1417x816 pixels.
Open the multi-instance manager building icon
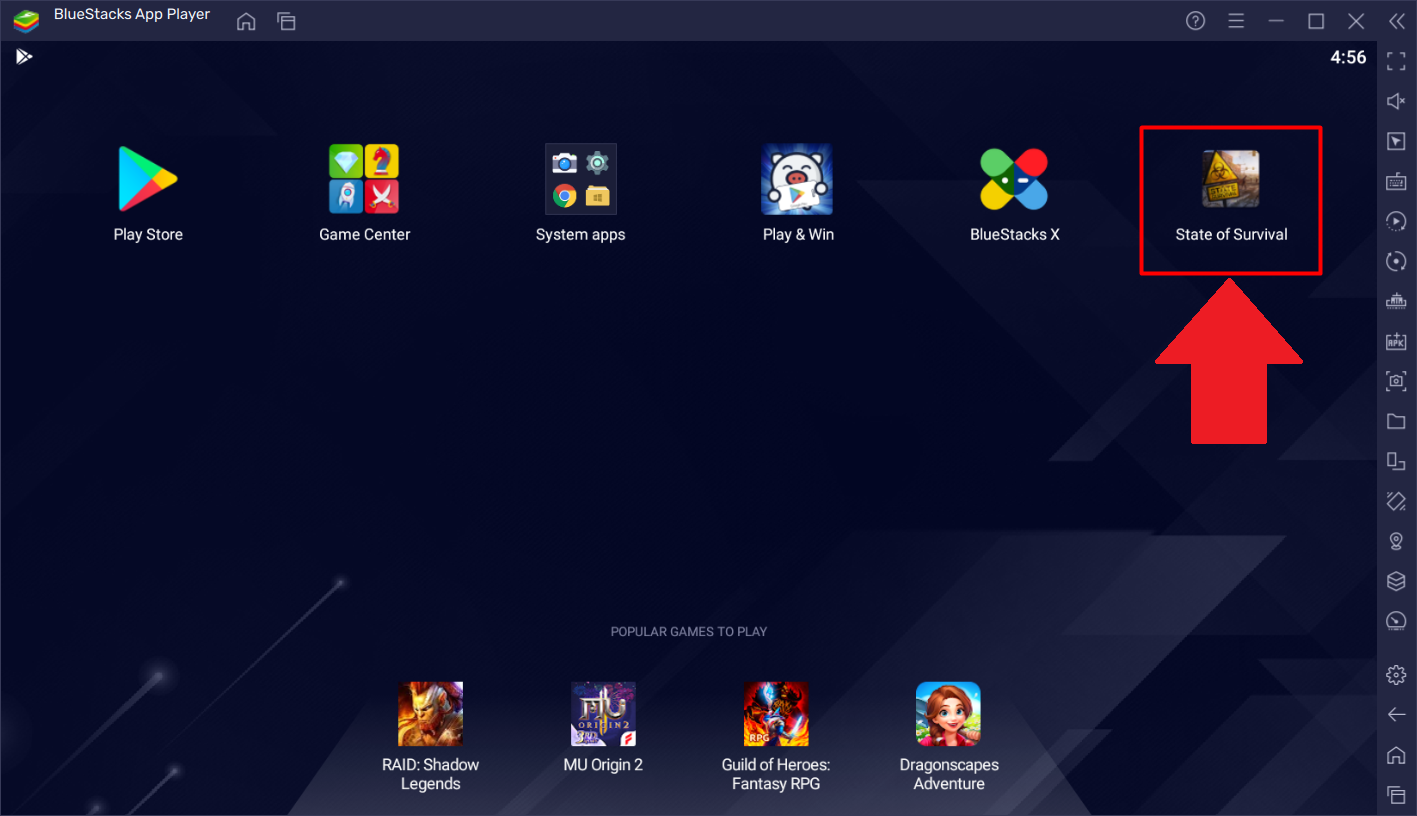click(1397, 301)
